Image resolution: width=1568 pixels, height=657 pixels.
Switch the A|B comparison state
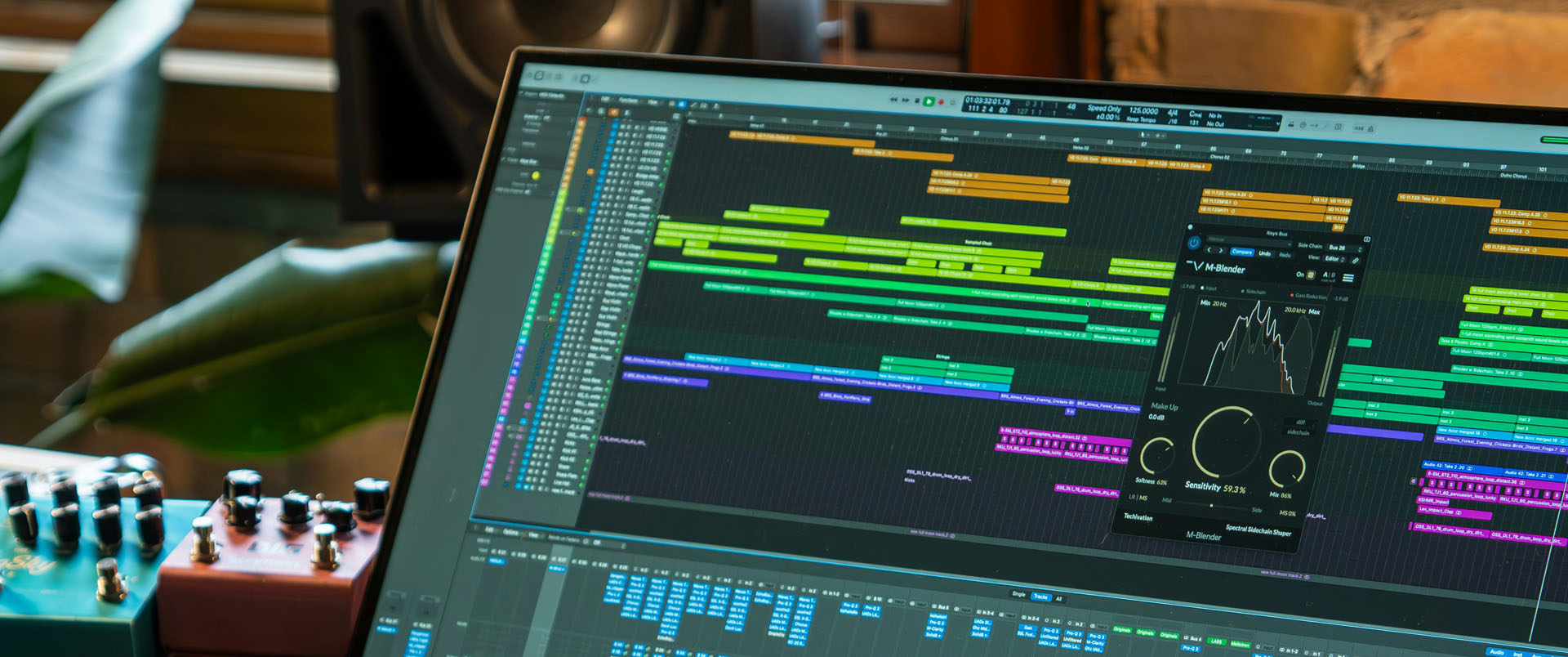pos(1330,275)
